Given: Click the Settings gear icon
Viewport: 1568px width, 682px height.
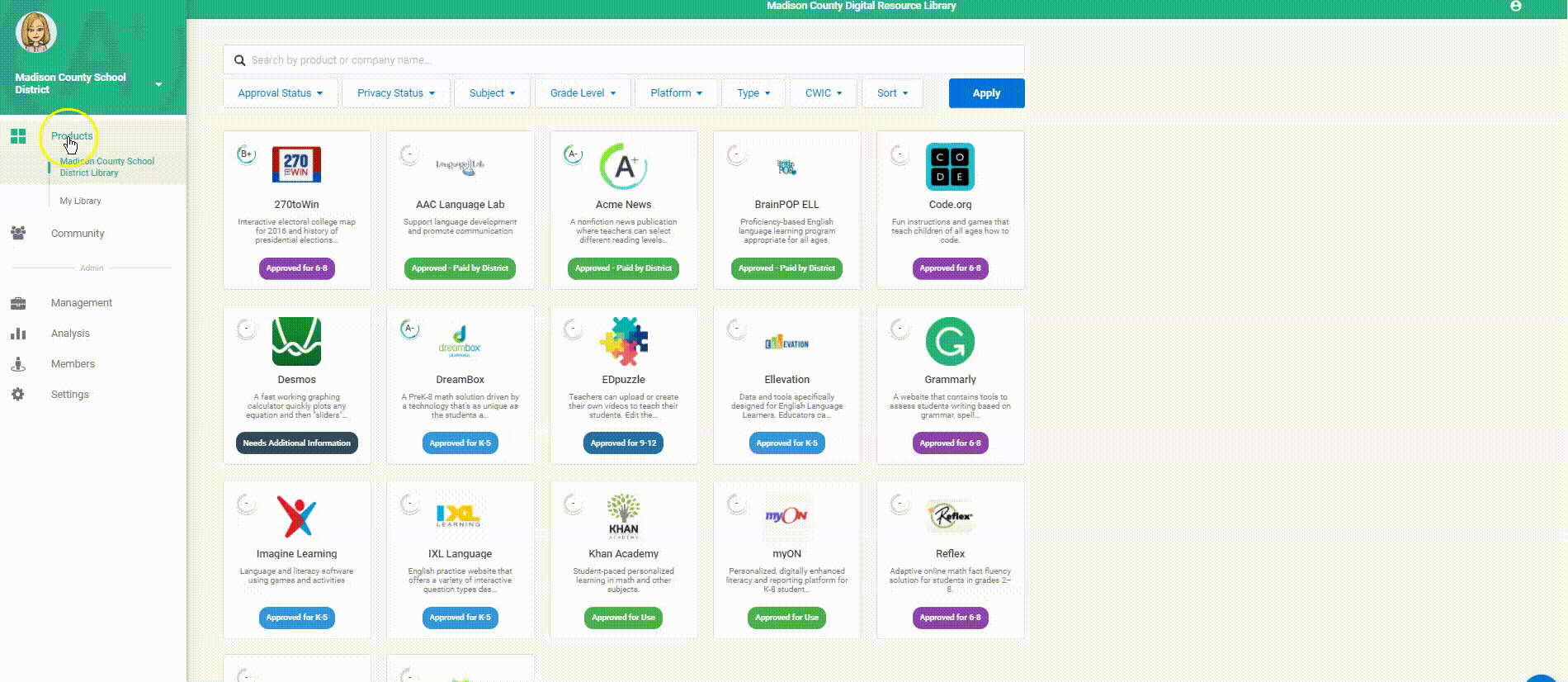Looking at the screenshot, I should pos(18,395).
